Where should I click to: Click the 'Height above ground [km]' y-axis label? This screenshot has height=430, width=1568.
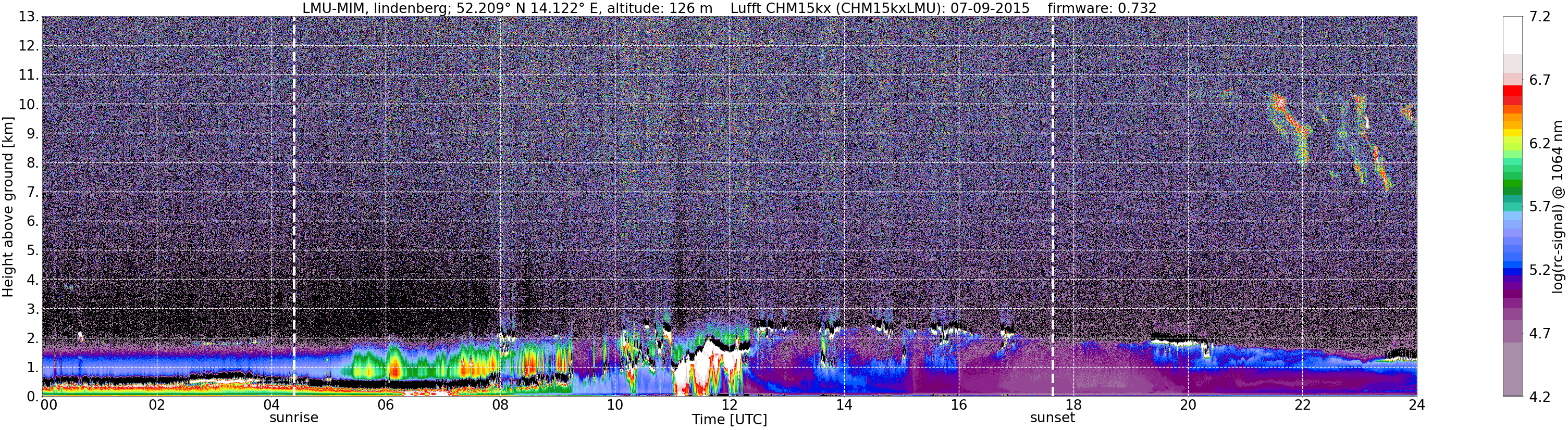pos(8,206)
